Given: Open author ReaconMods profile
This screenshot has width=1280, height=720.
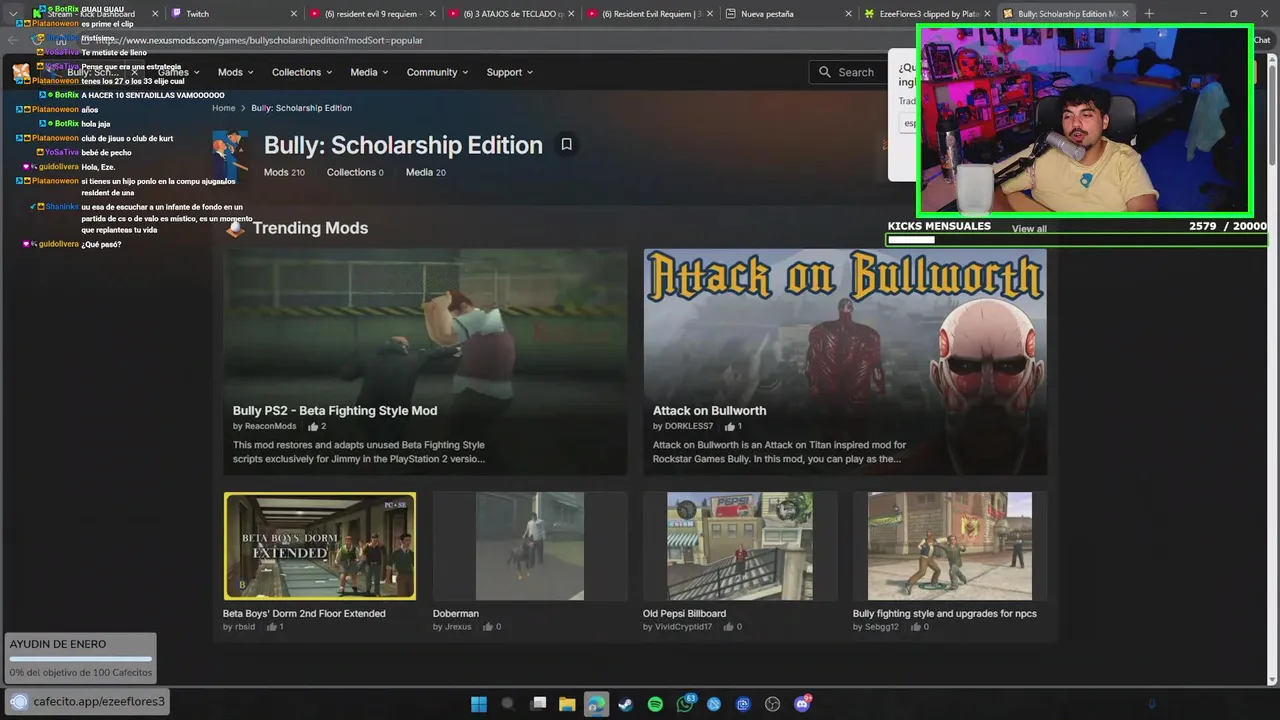Looking at the screenshot, I should pos(270,426).
